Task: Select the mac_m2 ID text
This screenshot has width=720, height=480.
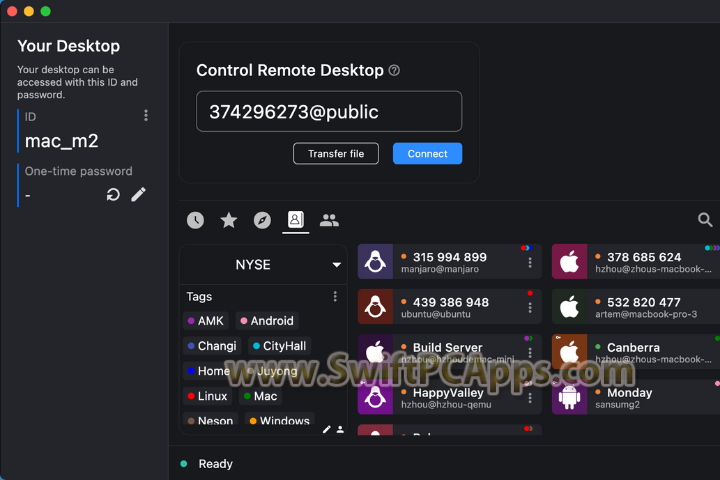Action: [62, 141]
